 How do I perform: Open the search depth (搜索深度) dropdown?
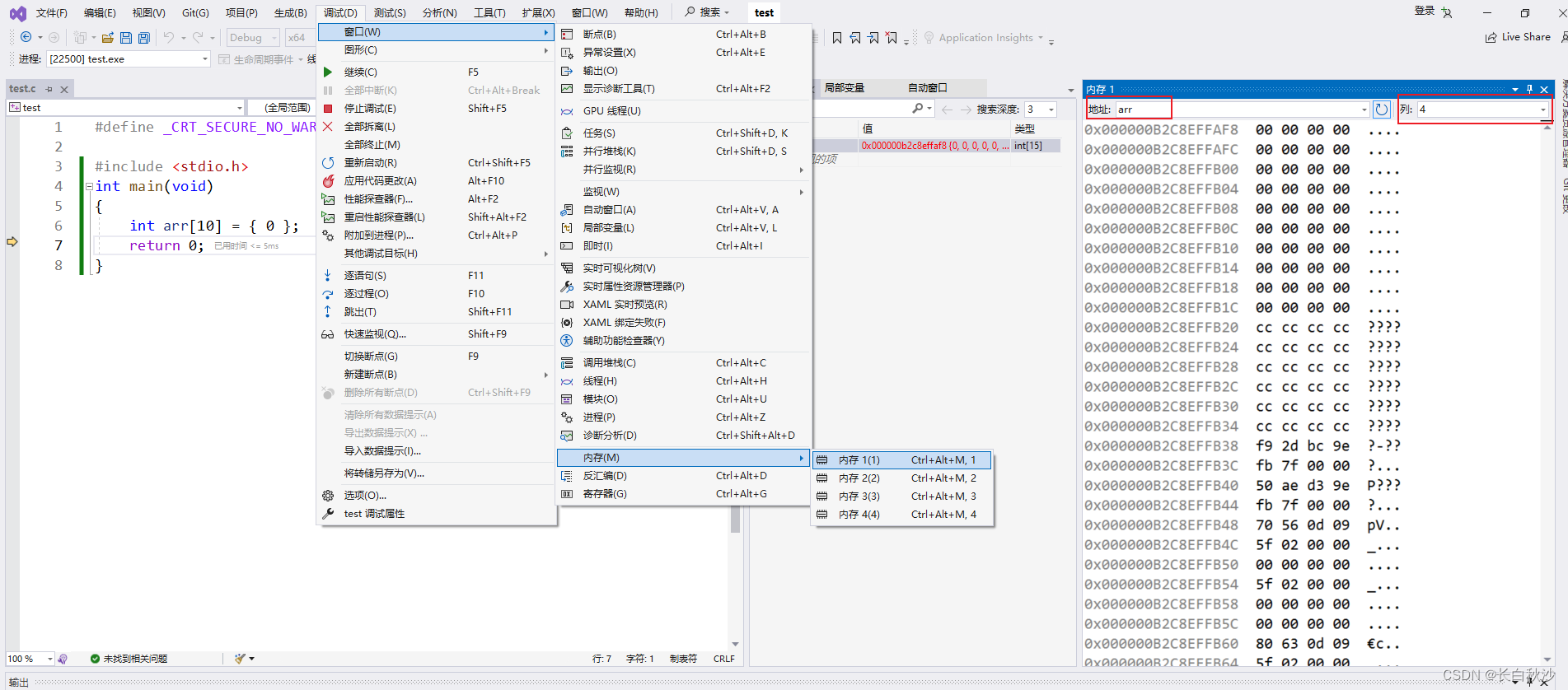tap(1051, 109)
